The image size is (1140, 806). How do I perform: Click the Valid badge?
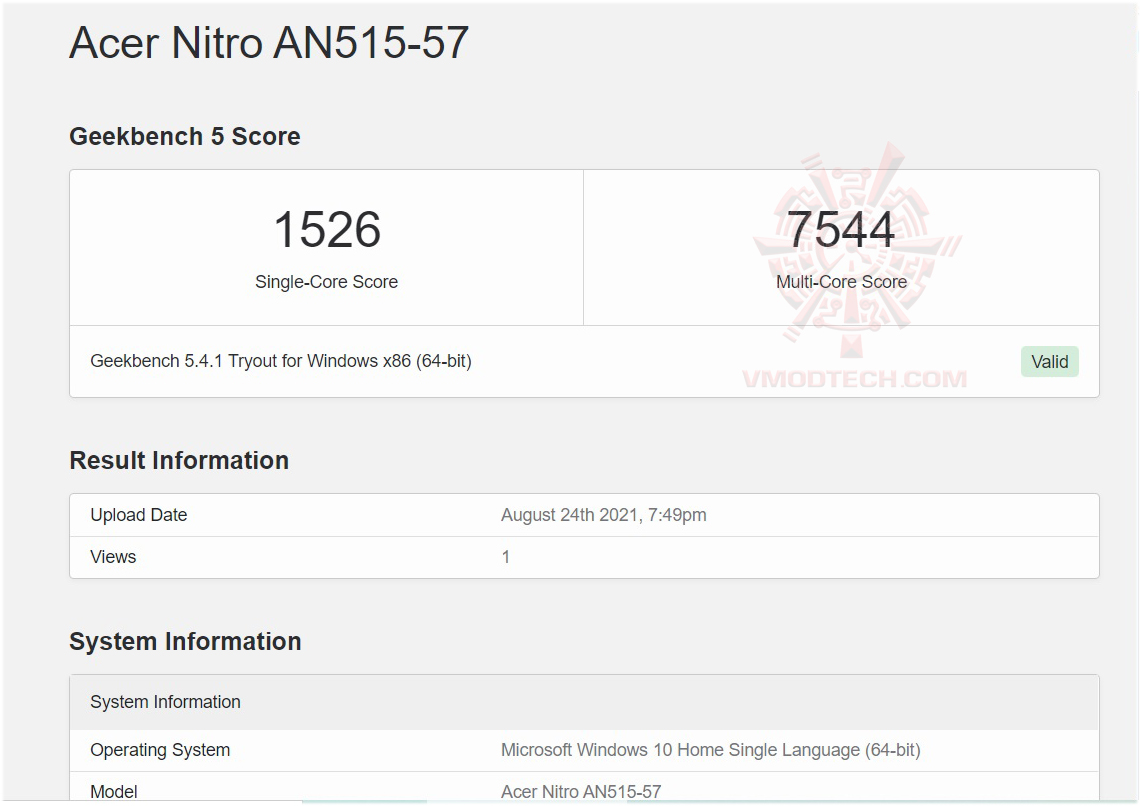1049,362
